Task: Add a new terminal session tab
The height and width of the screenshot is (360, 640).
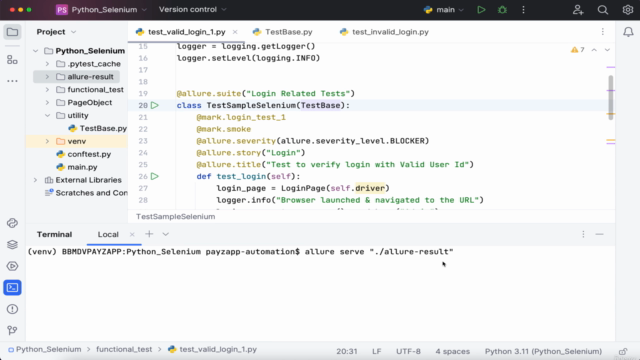Action: point(149,234)
